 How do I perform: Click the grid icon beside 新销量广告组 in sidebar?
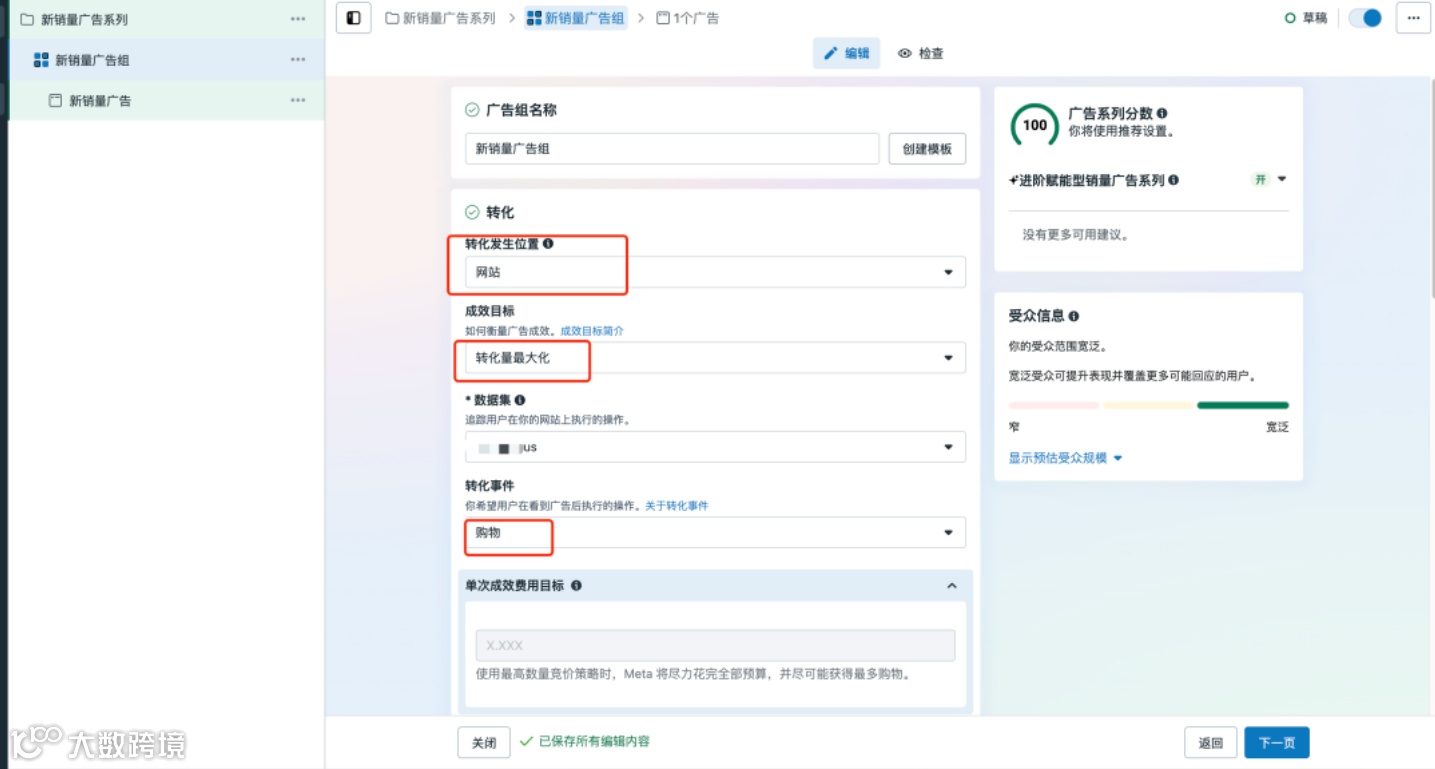pyautogui.click(x=41, y=60)
